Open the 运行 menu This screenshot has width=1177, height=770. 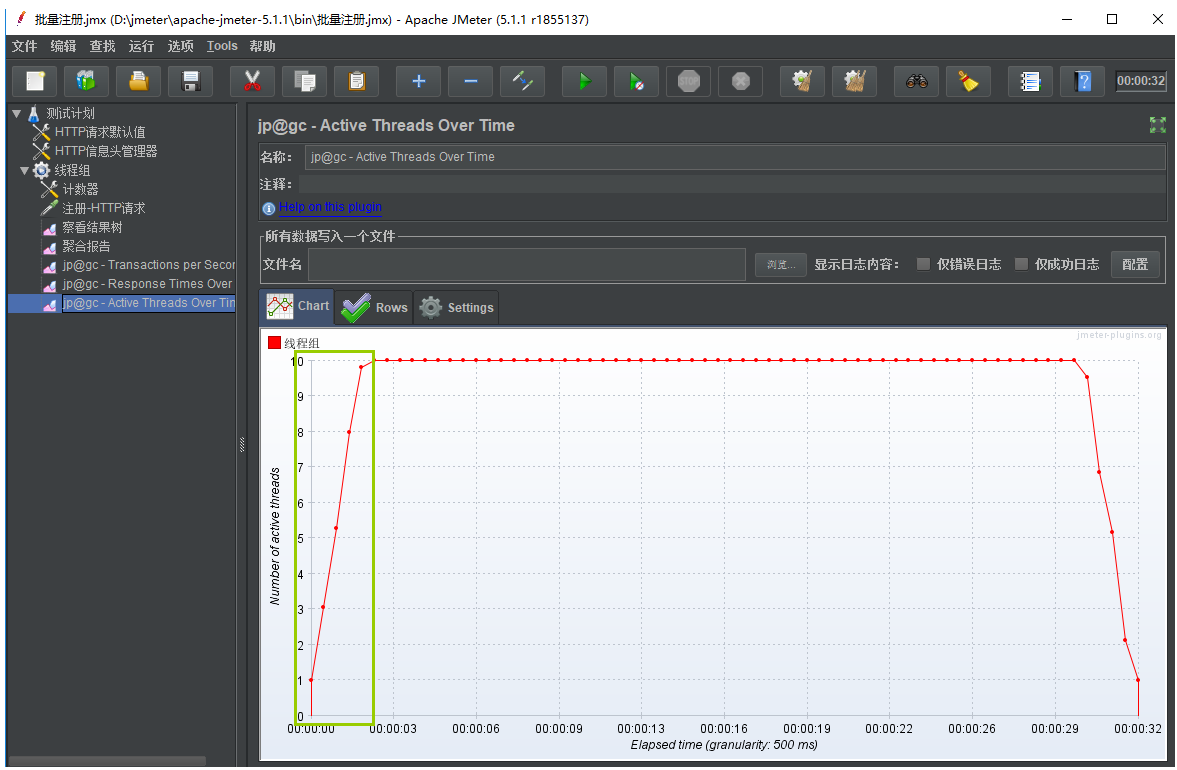click(x=141, y=47)
